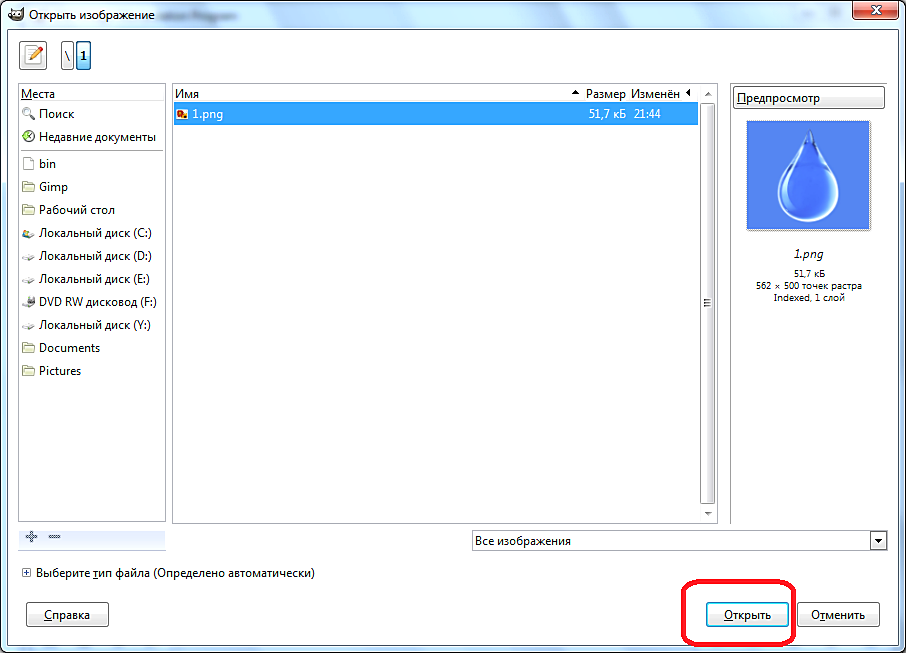Select the bin bookmark
The image size is (906, 653).
92,164
